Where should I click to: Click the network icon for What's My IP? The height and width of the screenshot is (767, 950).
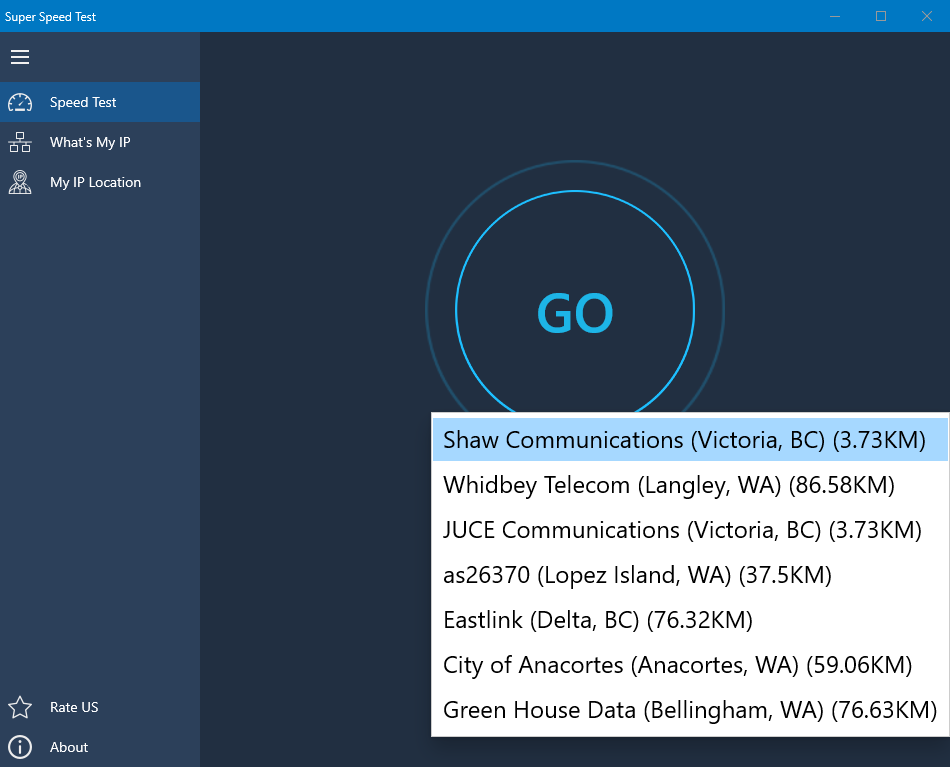pos(20,142)
